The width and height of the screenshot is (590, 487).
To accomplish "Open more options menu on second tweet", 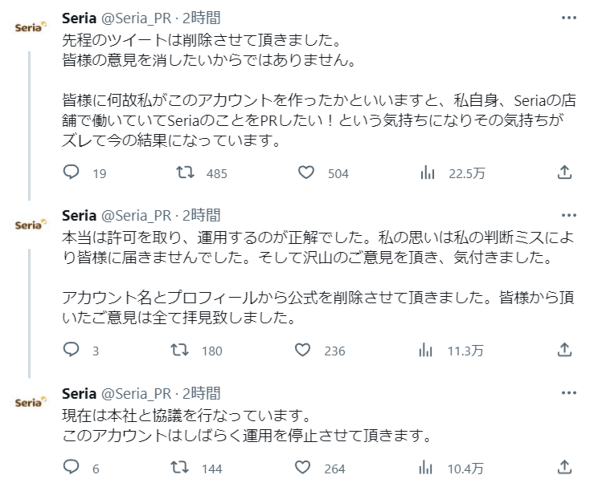I will coord(569,216).
